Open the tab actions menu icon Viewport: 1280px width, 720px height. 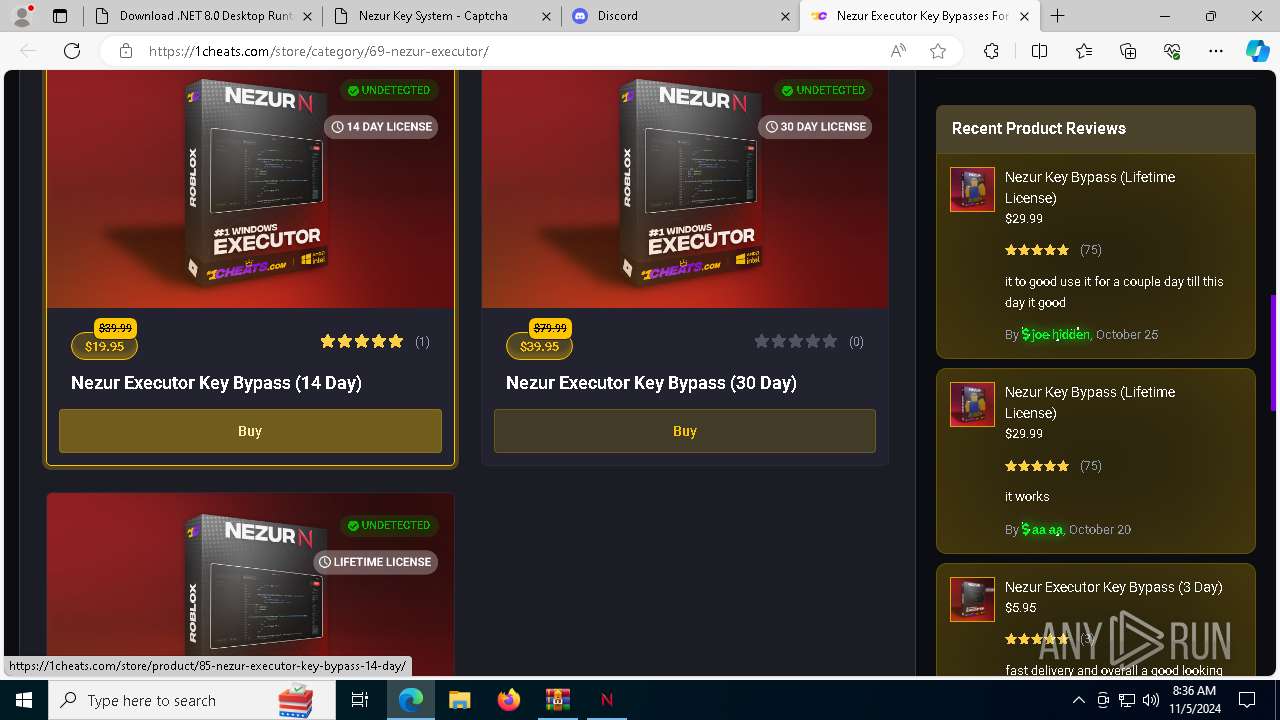pos(60,16)
